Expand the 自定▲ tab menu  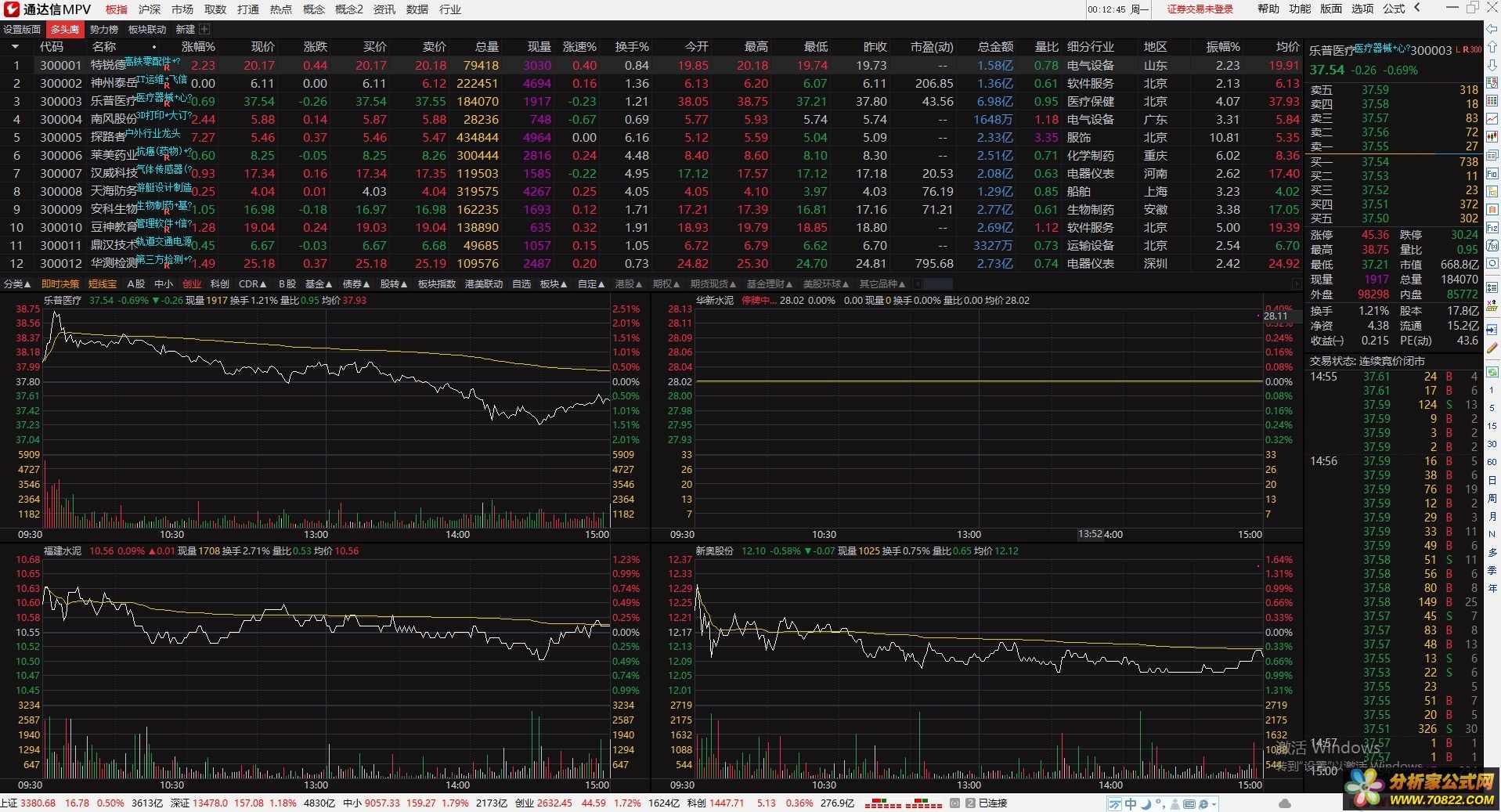592,284
